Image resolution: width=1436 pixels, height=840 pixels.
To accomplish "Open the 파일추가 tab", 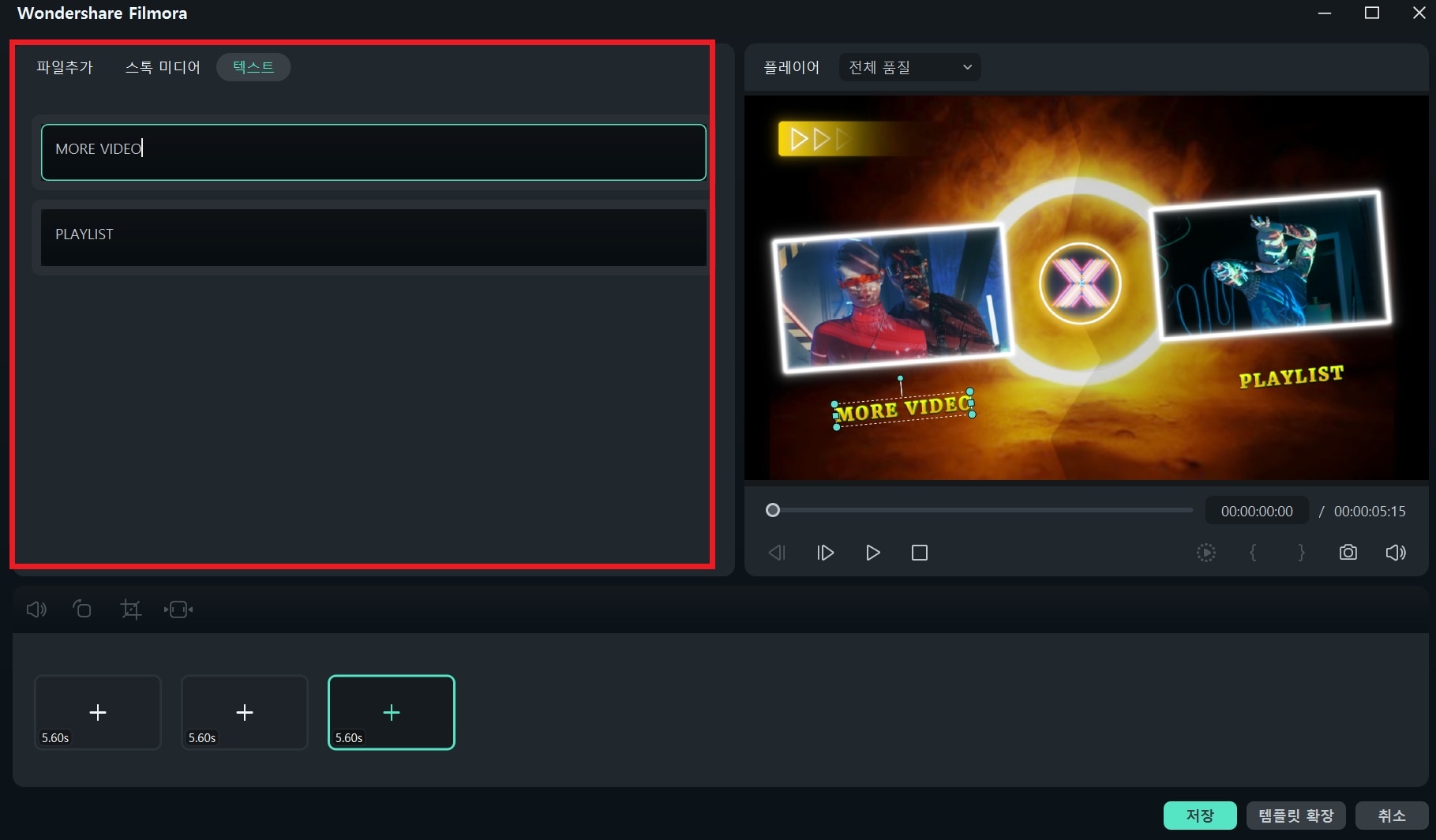I will click(65, 67).
